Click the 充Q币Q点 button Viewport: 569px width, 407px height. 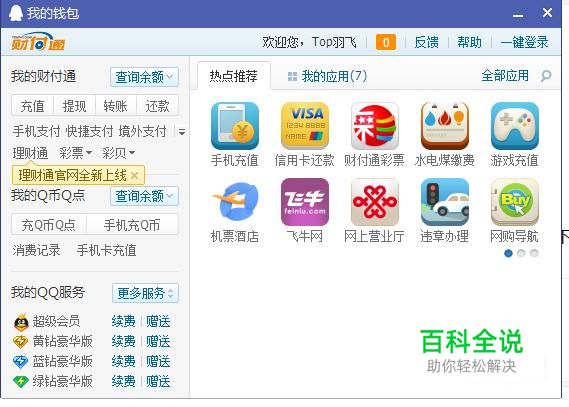pyautogui.click(x=49, y=225)
